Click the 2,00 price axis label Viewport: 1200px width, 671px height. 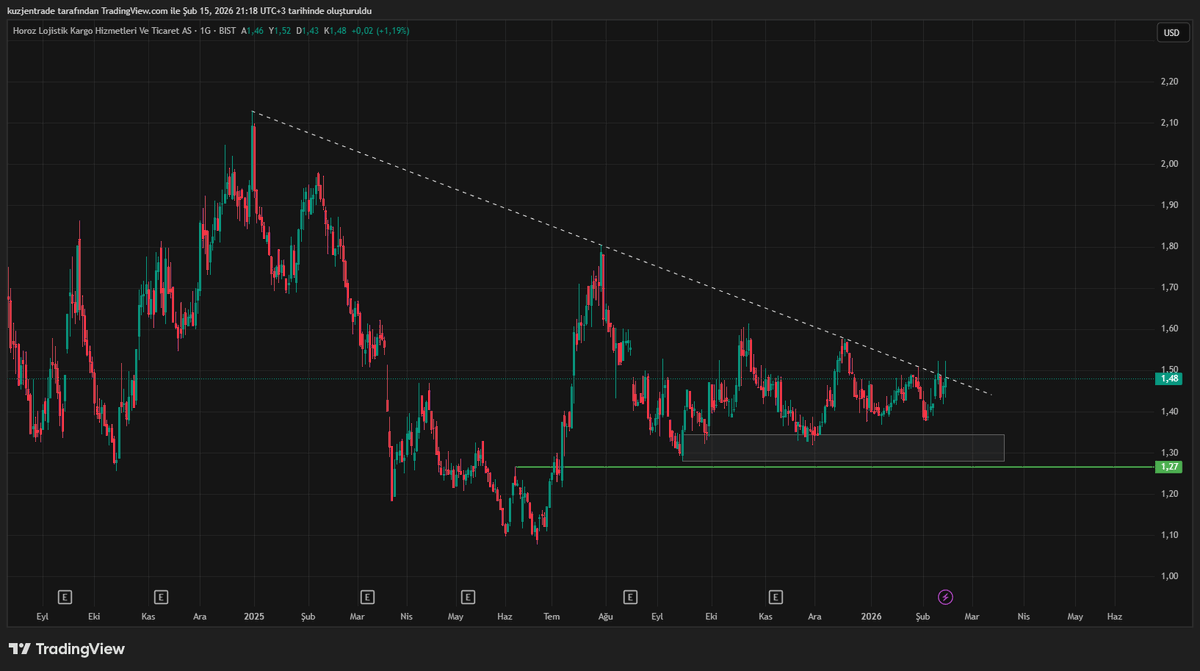point(1169,164)
